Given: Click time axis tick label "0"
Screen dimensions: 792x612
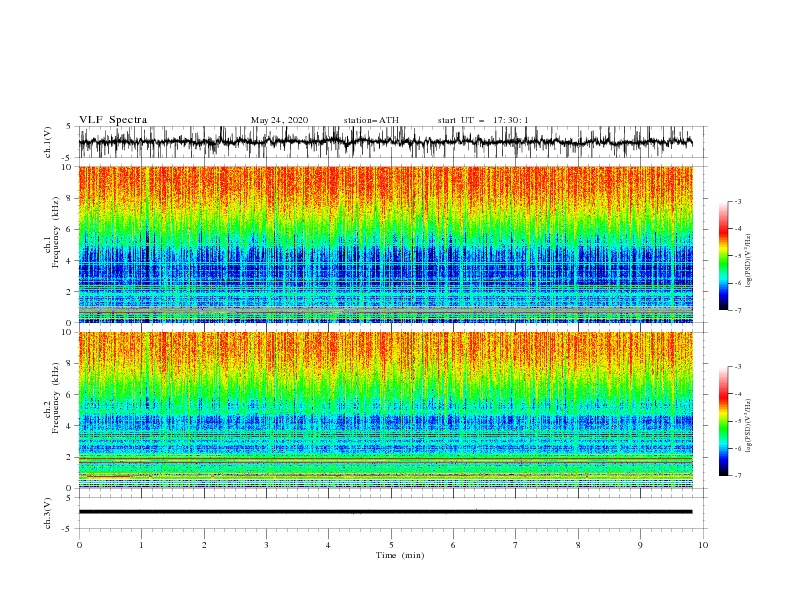Looking at the screenshot, I should [79, 545].
